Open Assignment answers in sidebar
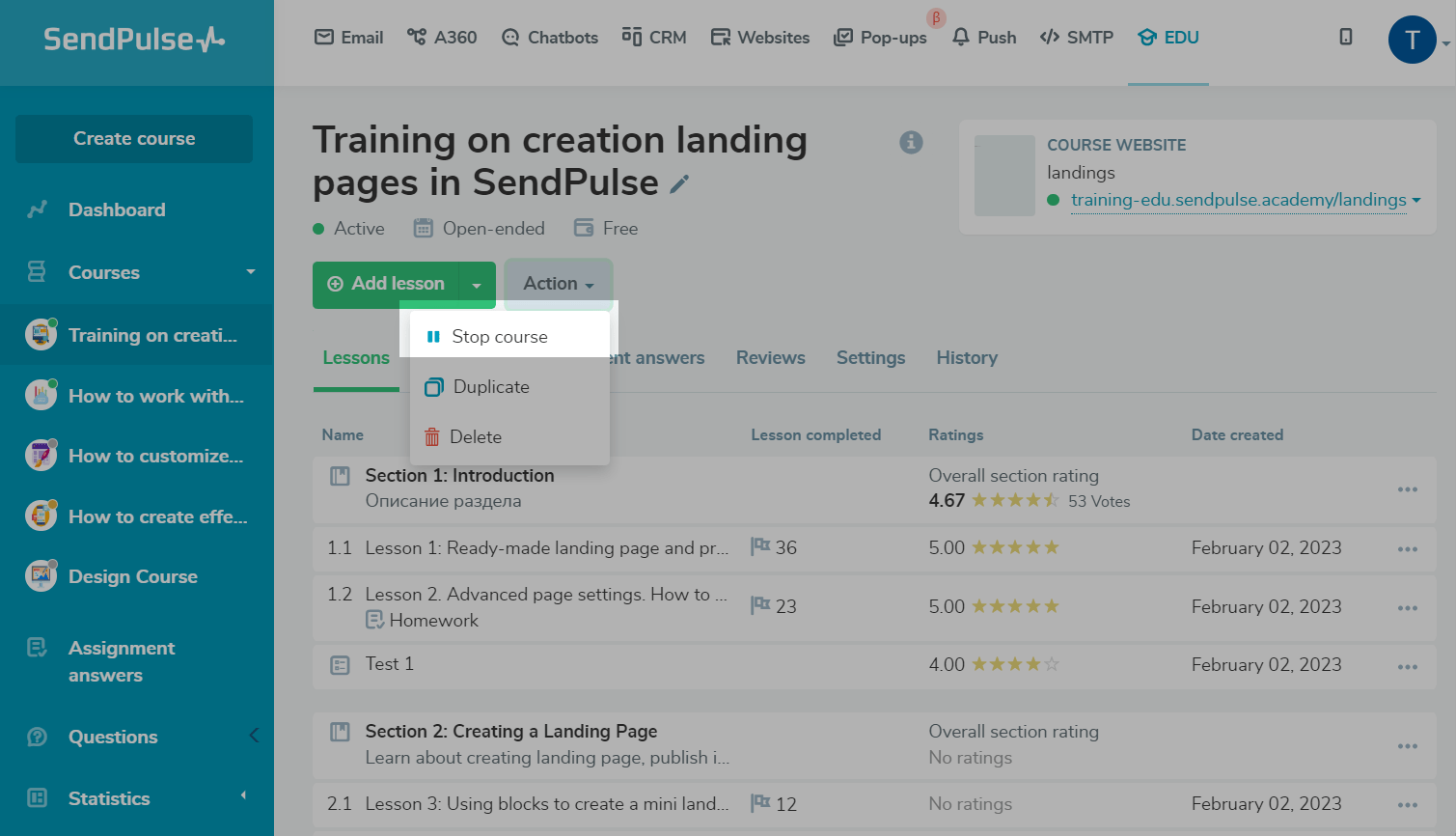 [122, 661]
